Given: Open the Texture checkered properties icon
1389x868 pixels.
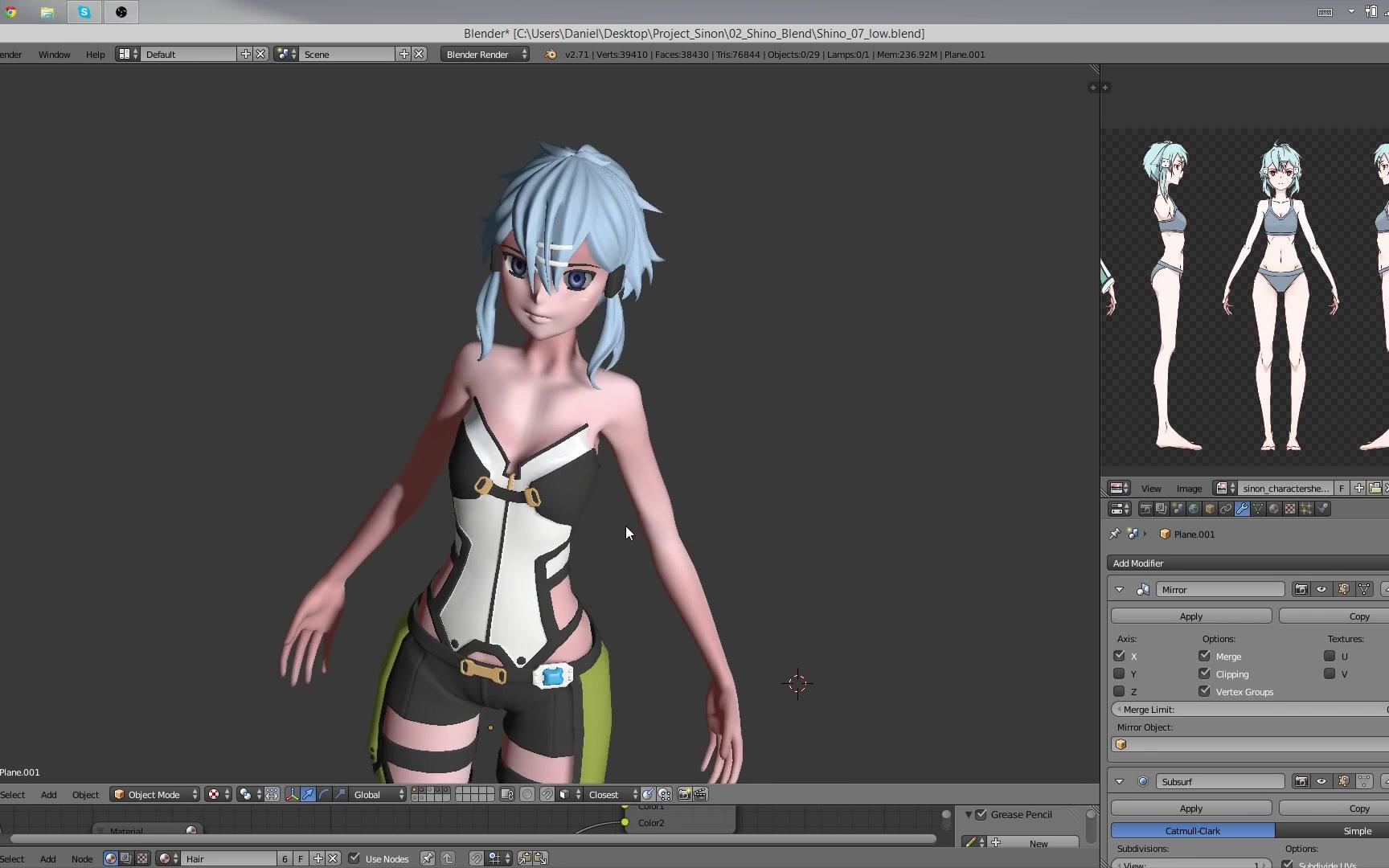Looking at the screenshot, I should tap(1290, 508).
